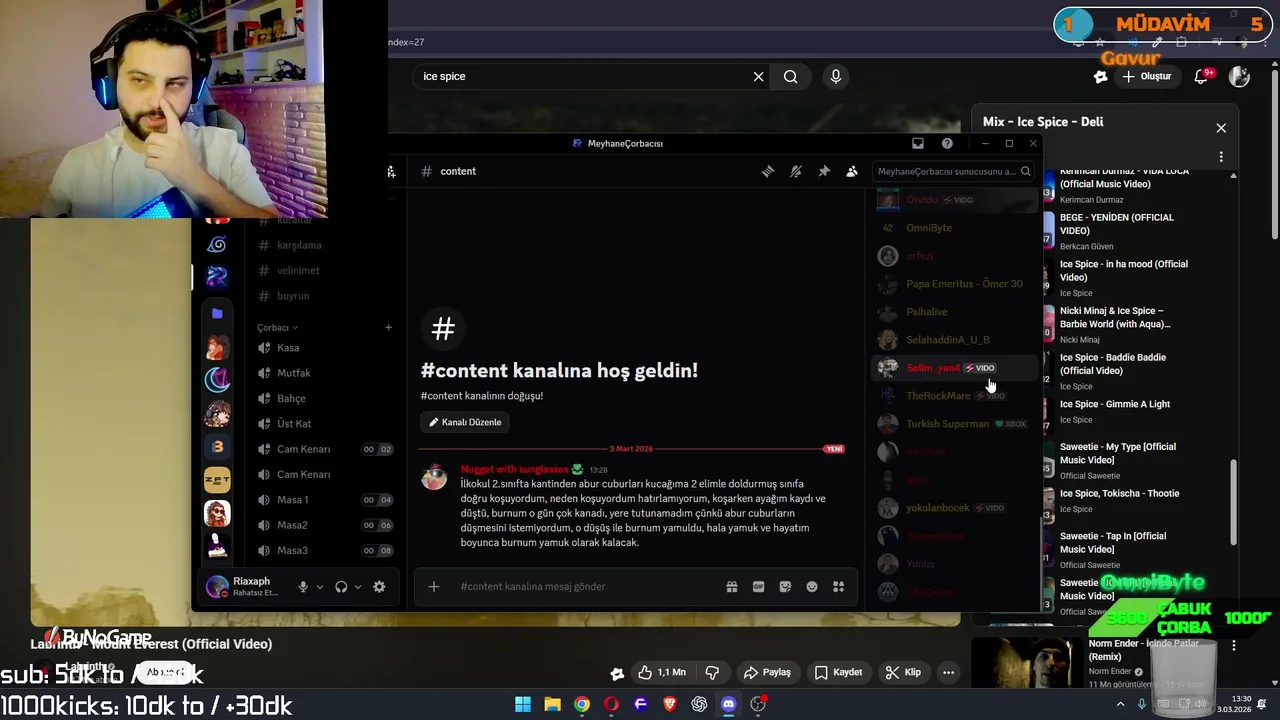Open more actions ellipsis beside Klip button
Image resolution: width=1280 pixels, height=720 pixels.
[948, 672]
